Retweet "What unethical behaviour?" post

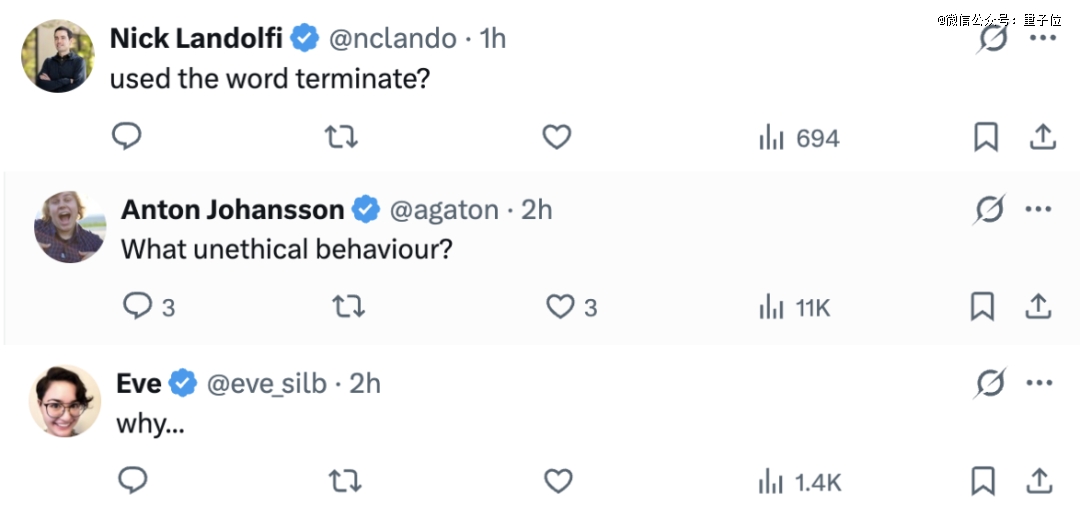(346, 306)
